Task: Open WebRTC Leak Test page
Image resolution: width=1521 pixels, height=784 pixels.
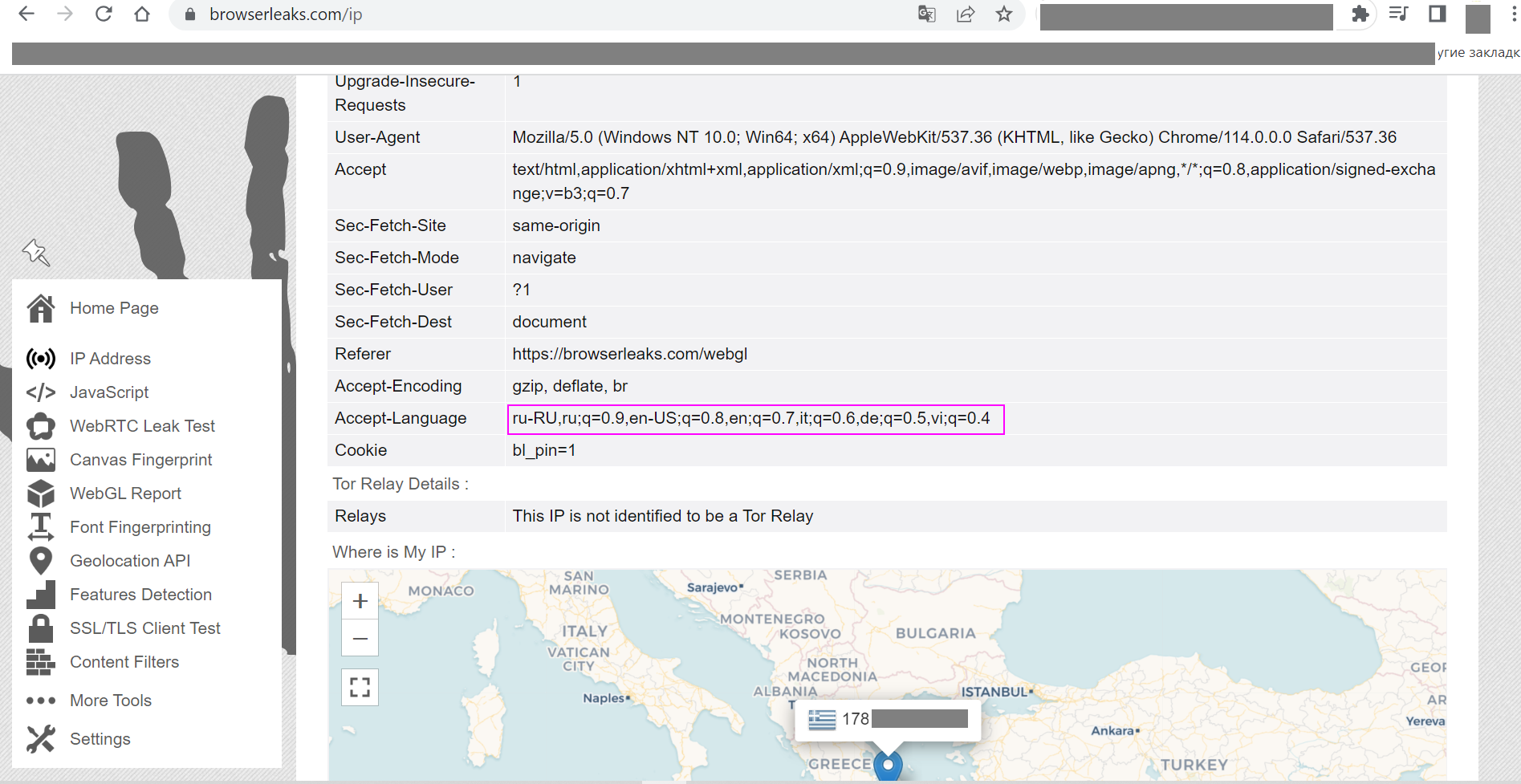Action: (x=142, y=426)
